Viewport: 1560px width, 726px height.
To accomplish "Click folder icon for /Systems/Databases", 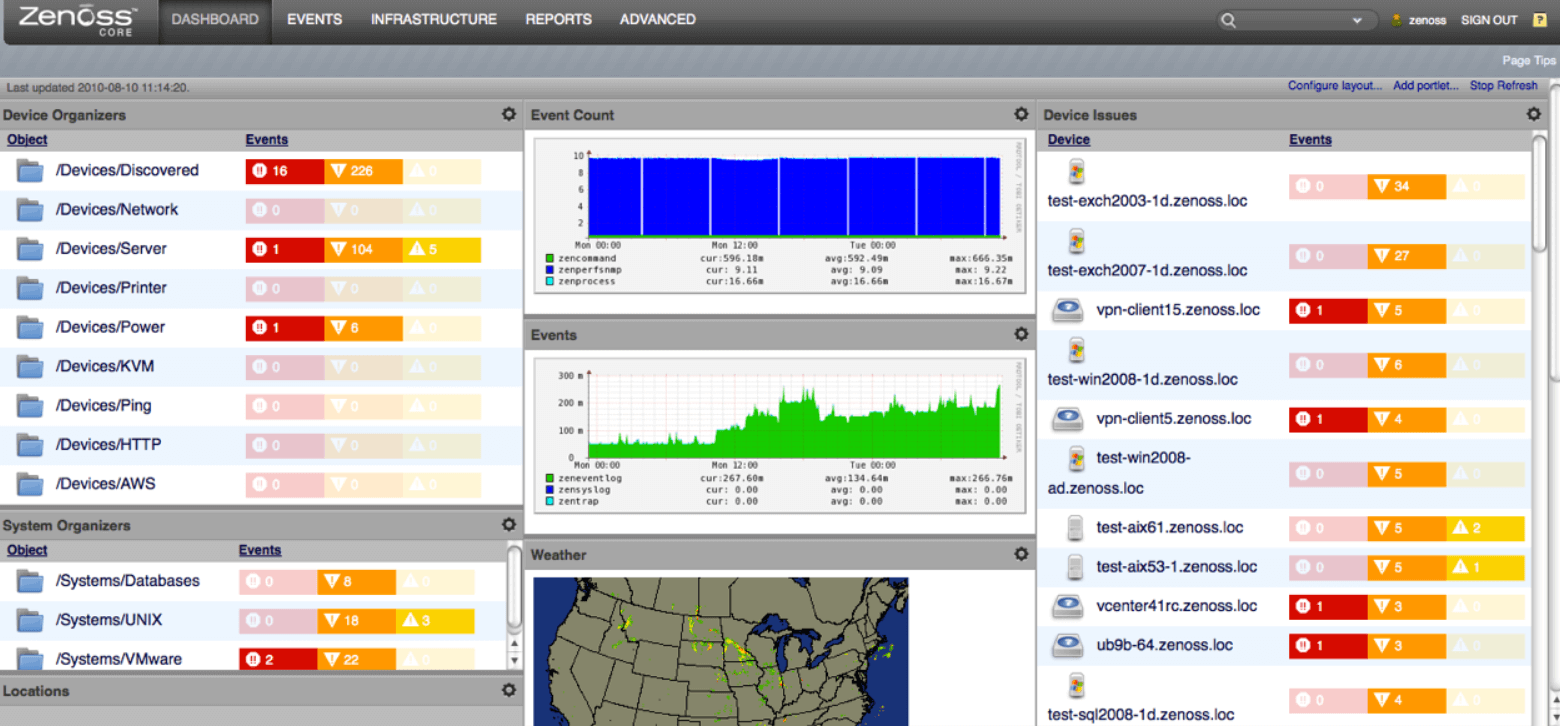I will tap(30, 581).
